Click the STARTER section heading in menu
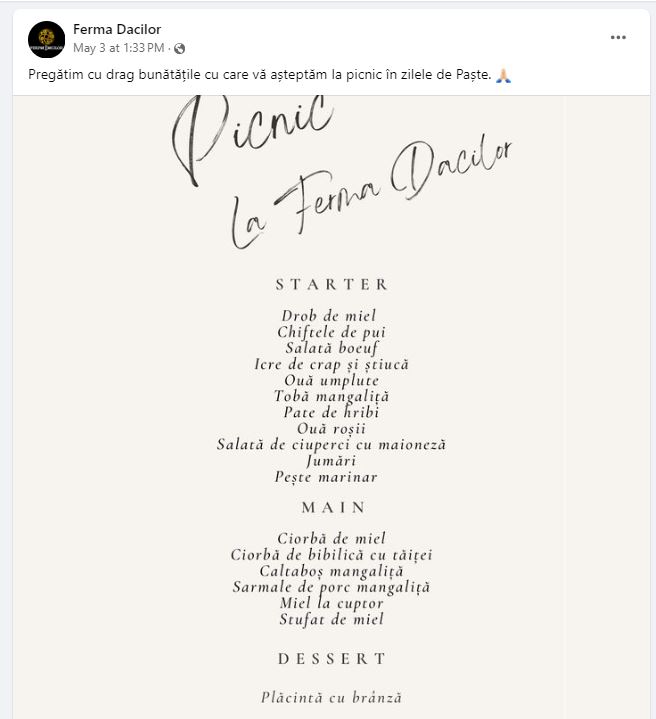This screenshot has width=656, height=719. click(x=331, y=285)
